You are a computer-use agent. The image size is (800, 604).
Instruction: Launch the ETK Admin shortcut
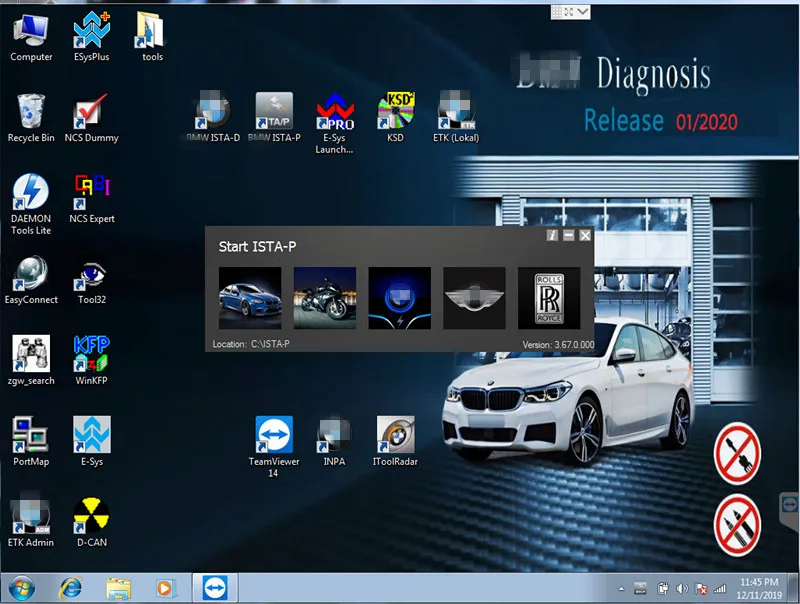(31, 521)
